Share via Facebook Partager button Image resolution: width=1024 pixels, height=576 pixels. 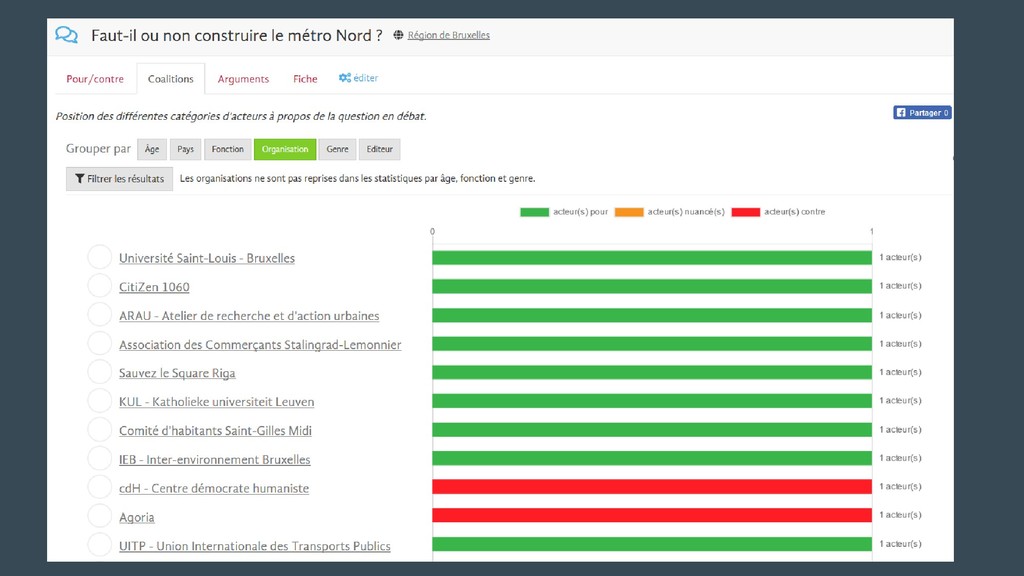point(922,113)
